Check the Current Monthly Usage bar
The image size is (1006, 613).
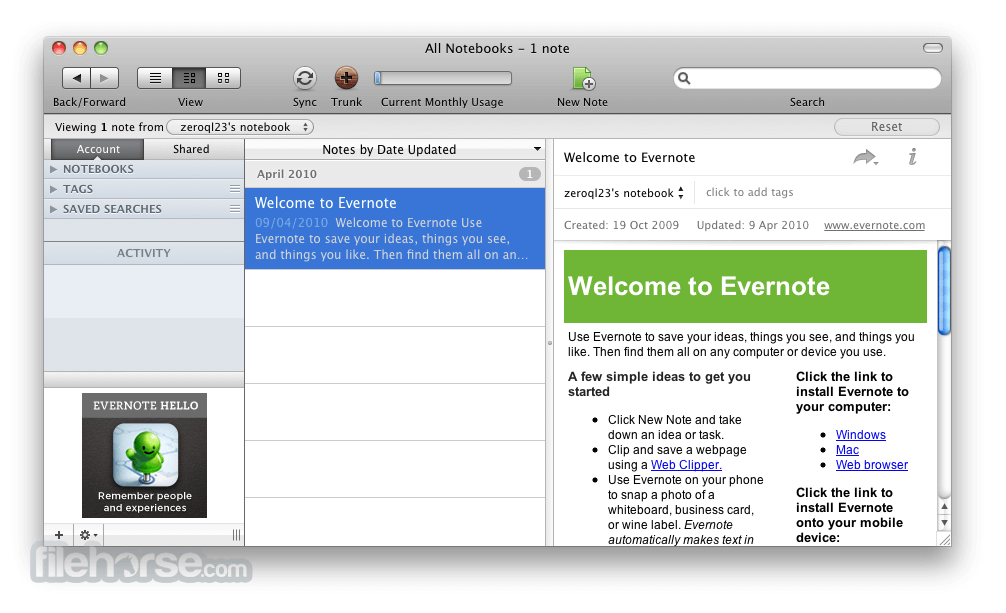[x=443, y=78]
